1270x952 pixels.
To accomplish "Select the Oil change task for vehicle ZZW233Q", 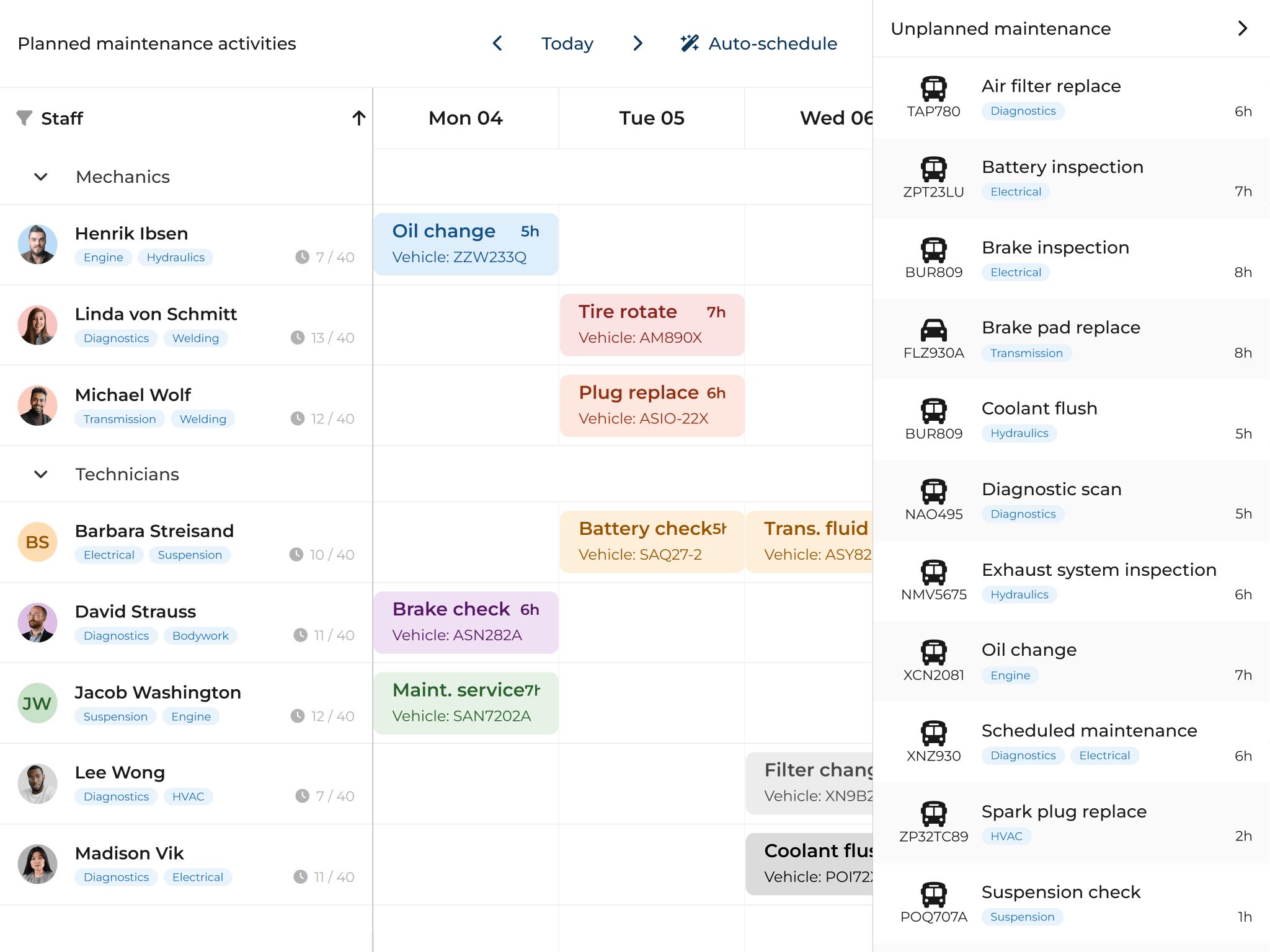I will (466, 244).
